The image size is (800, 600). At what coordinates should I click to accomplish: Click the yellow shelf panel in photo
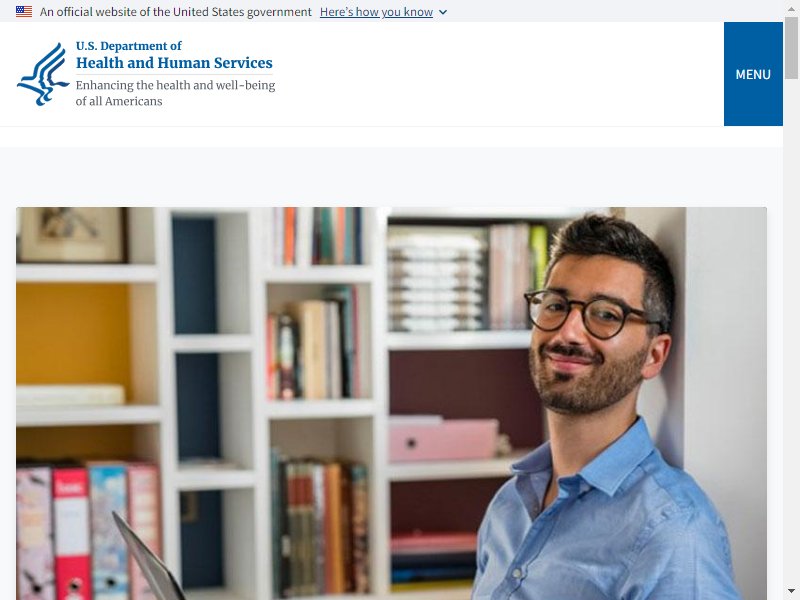pyautogui.click(x=72, y=334)
